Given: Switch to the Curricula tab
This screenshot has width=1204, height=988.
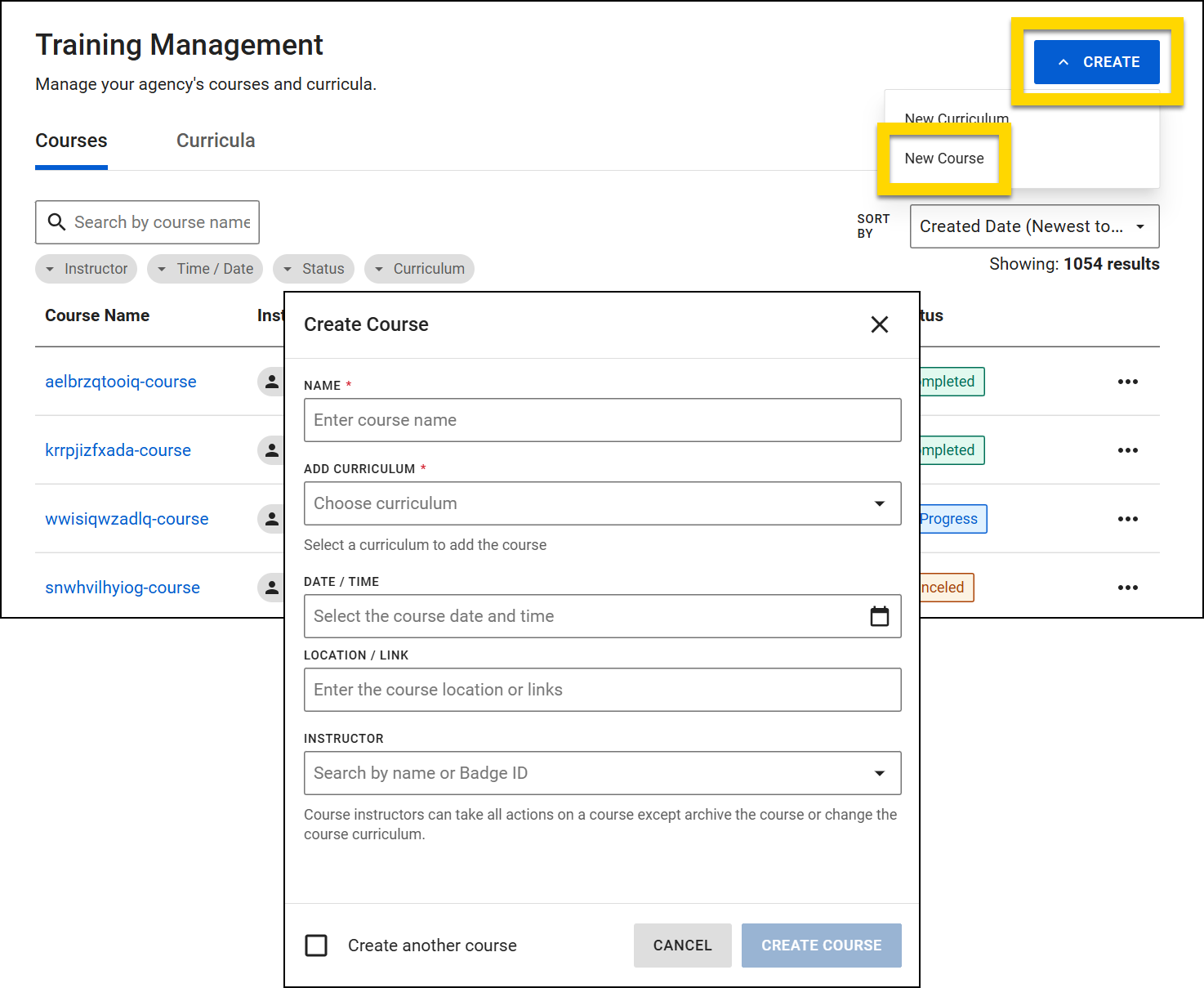Looking at the screenshot, I should click(216, 141).
